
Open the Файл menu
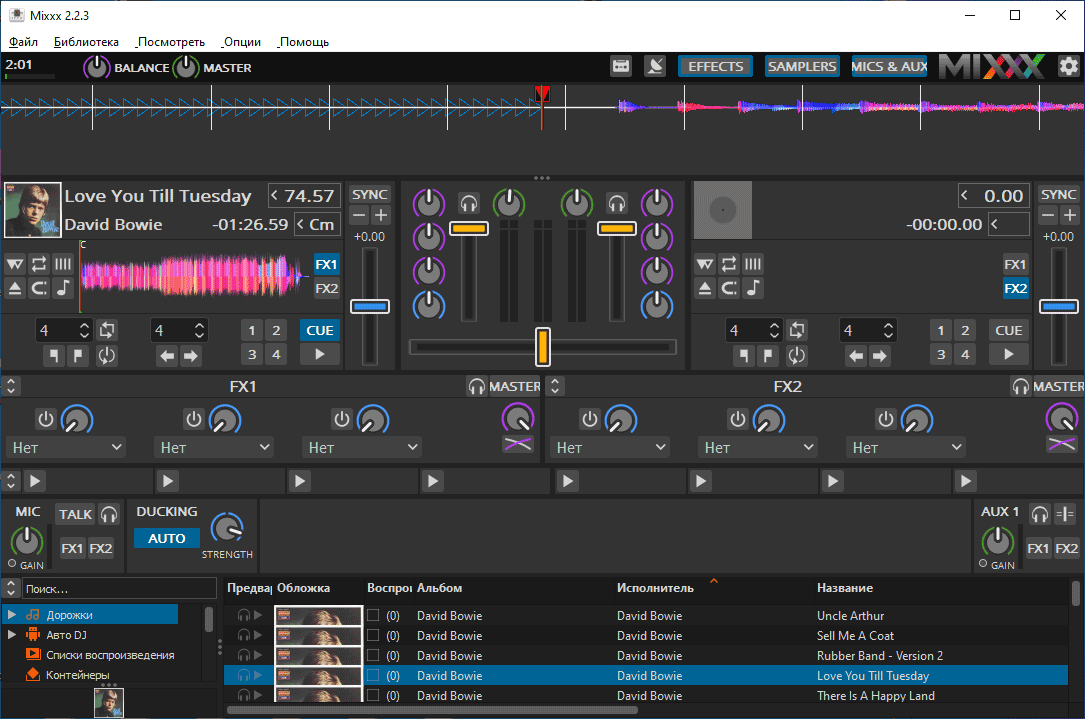(23, 42)
